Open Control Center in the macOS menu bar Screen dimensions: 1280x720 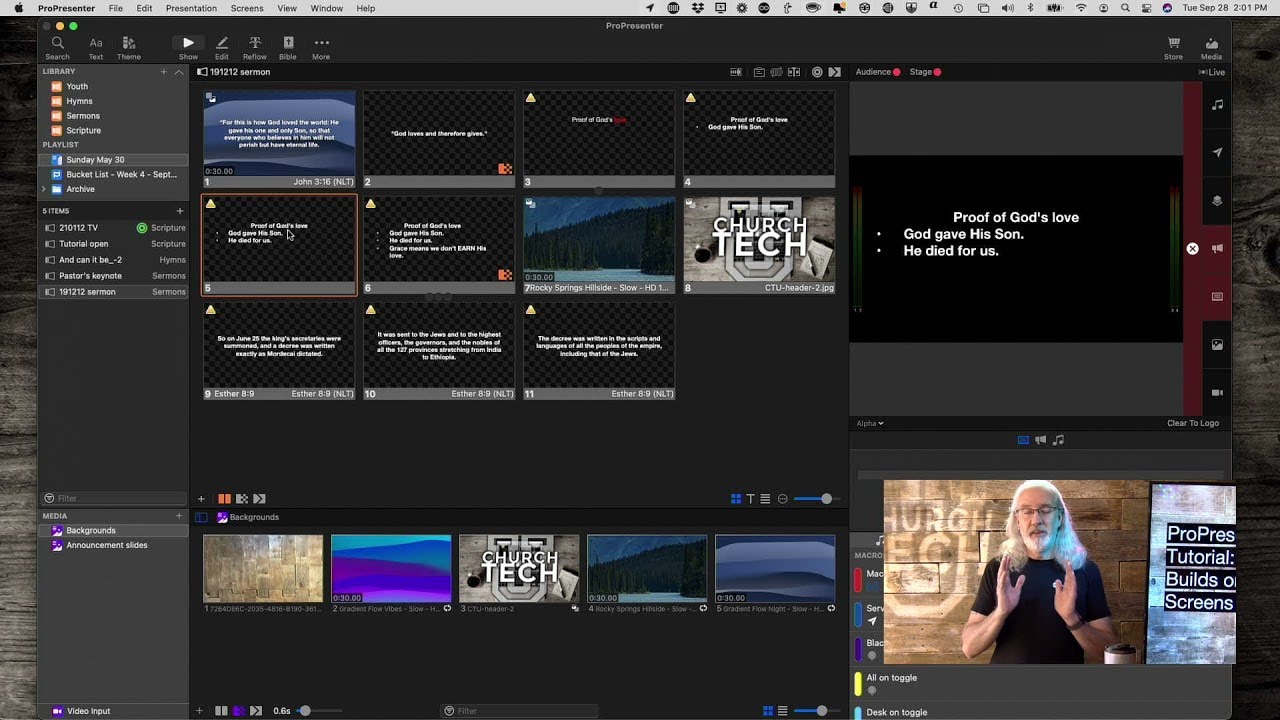(x=1146, y=8)
